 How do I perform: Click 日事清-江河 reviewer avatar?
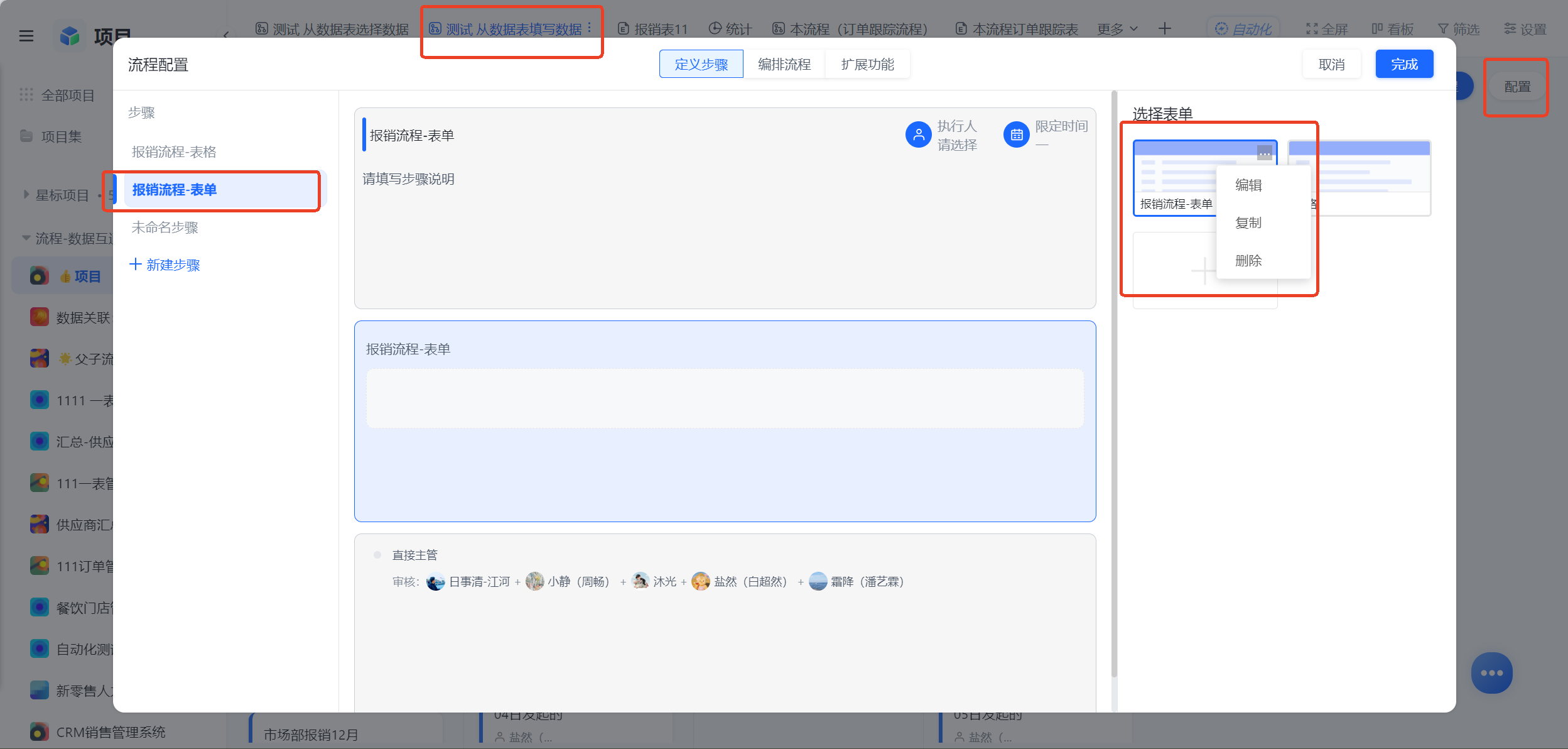435,582
